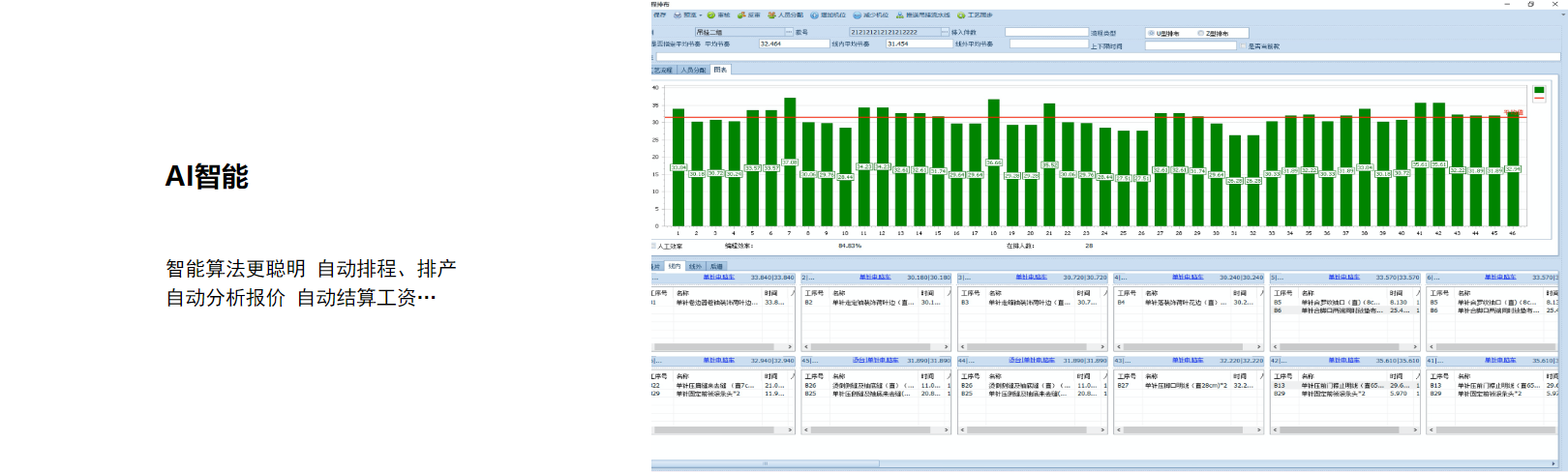Click the 预览 printer icon
The width and height of the screenshot is (1568, 472).
click(678, 15)
